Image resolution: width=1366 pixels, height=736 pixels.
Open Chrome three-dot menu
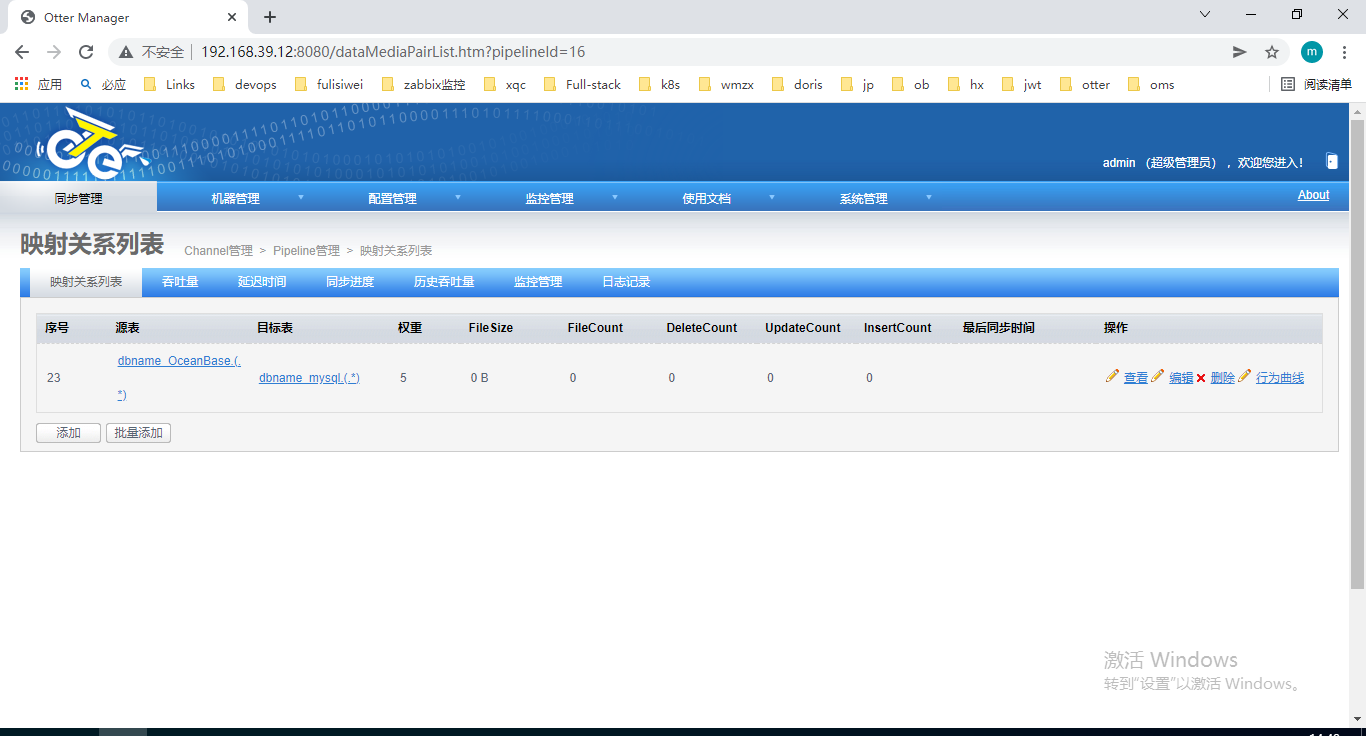(x=1345, y=52)
